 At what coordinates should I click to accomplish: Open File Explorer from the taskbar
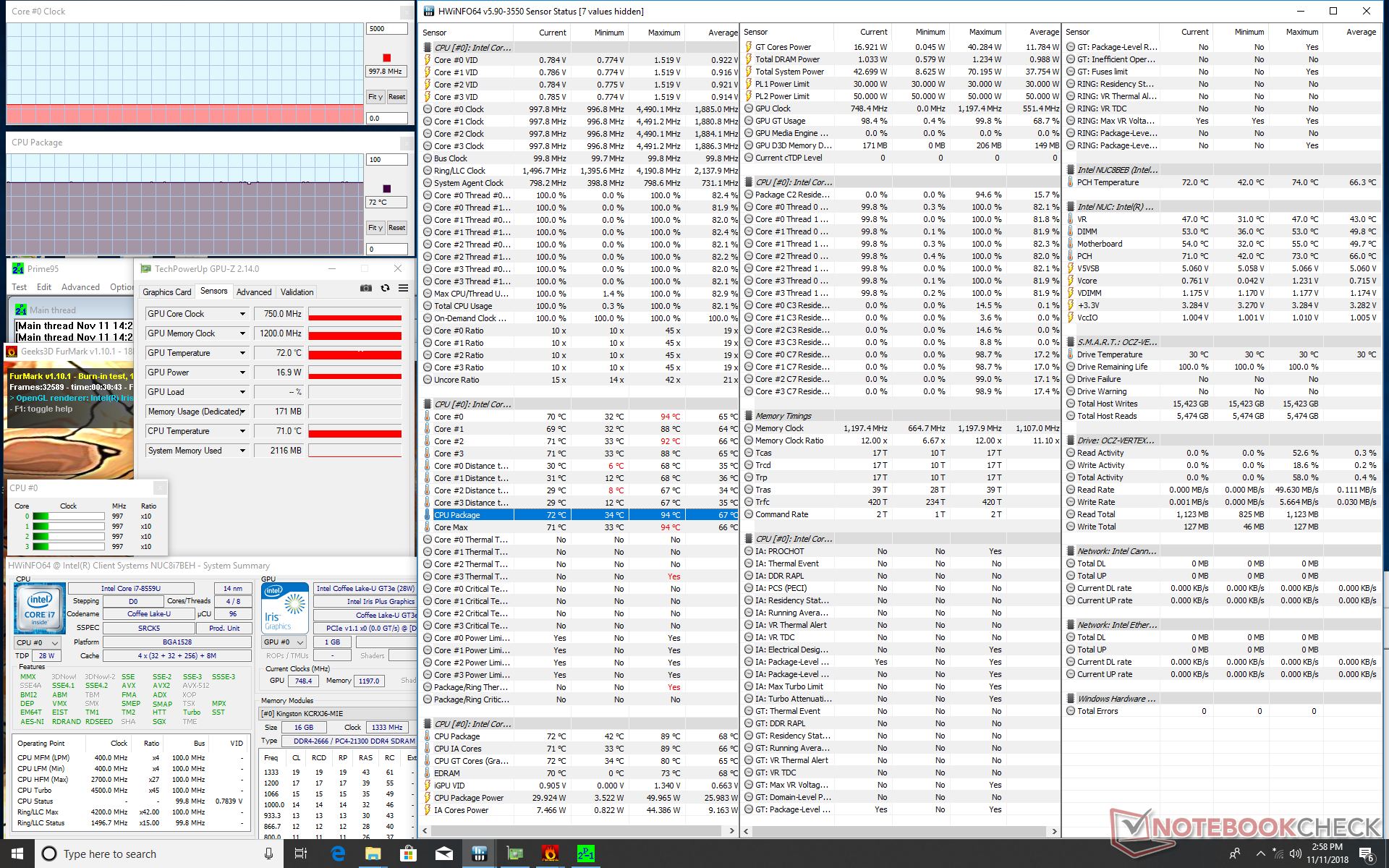pyautogui.click(x=373, y=854)
